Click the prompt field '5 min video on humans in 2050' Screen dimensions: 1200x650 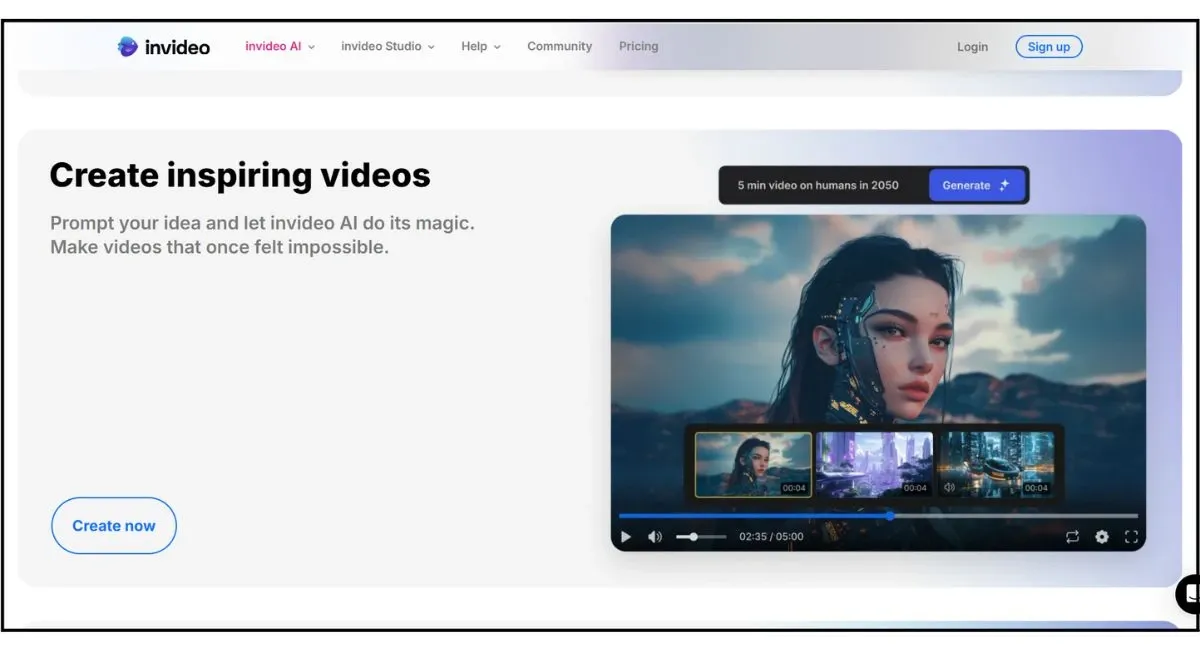tap(818, 185)
